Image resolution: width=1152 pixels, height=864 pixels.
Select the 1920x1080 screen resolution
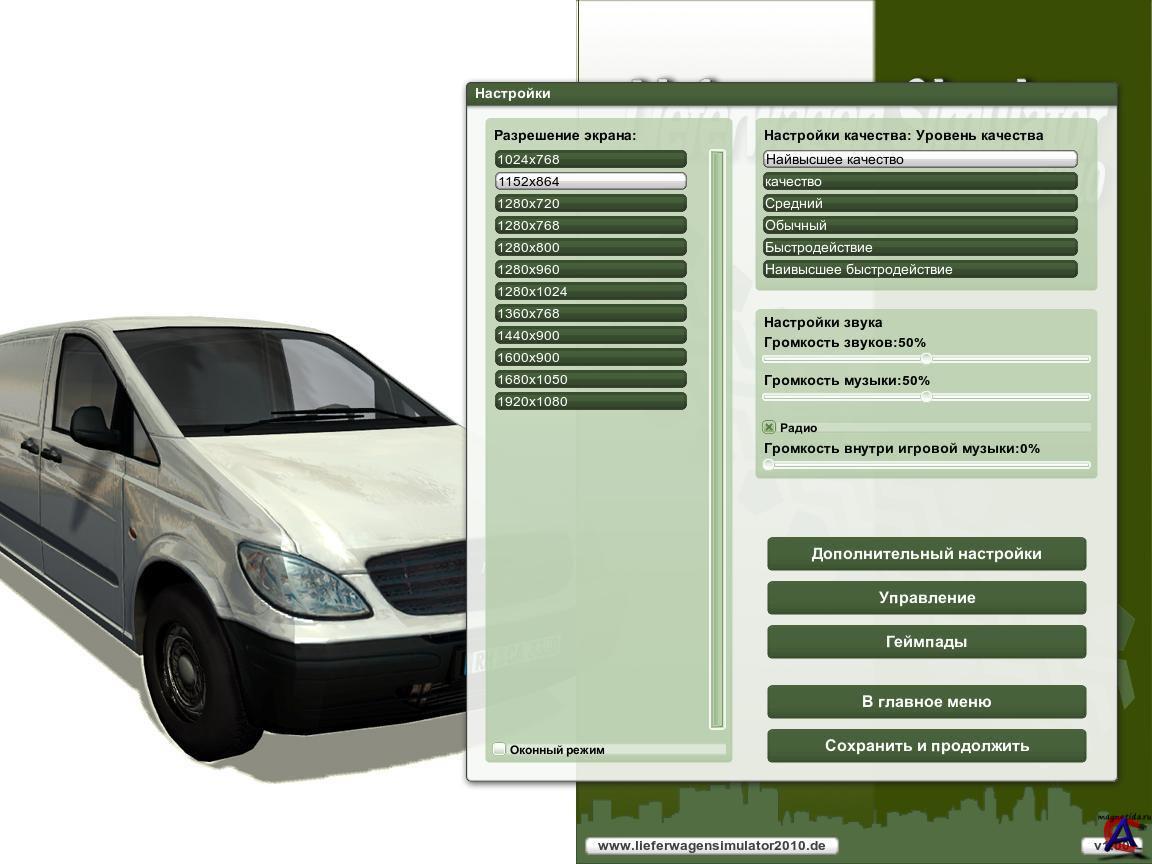pyautogui.click(x=590, y=402)
